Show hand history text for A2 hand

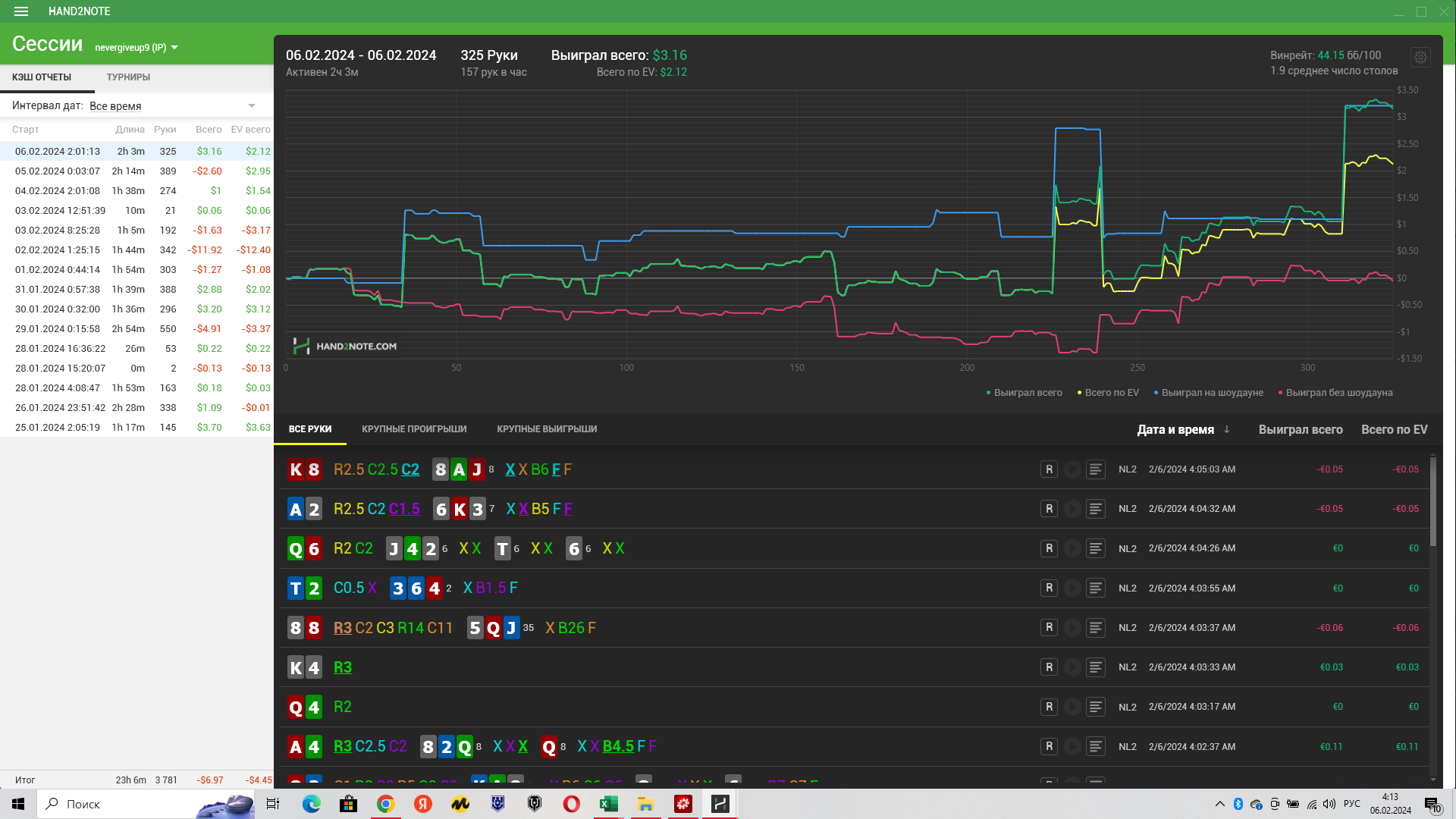point(1096,509)
